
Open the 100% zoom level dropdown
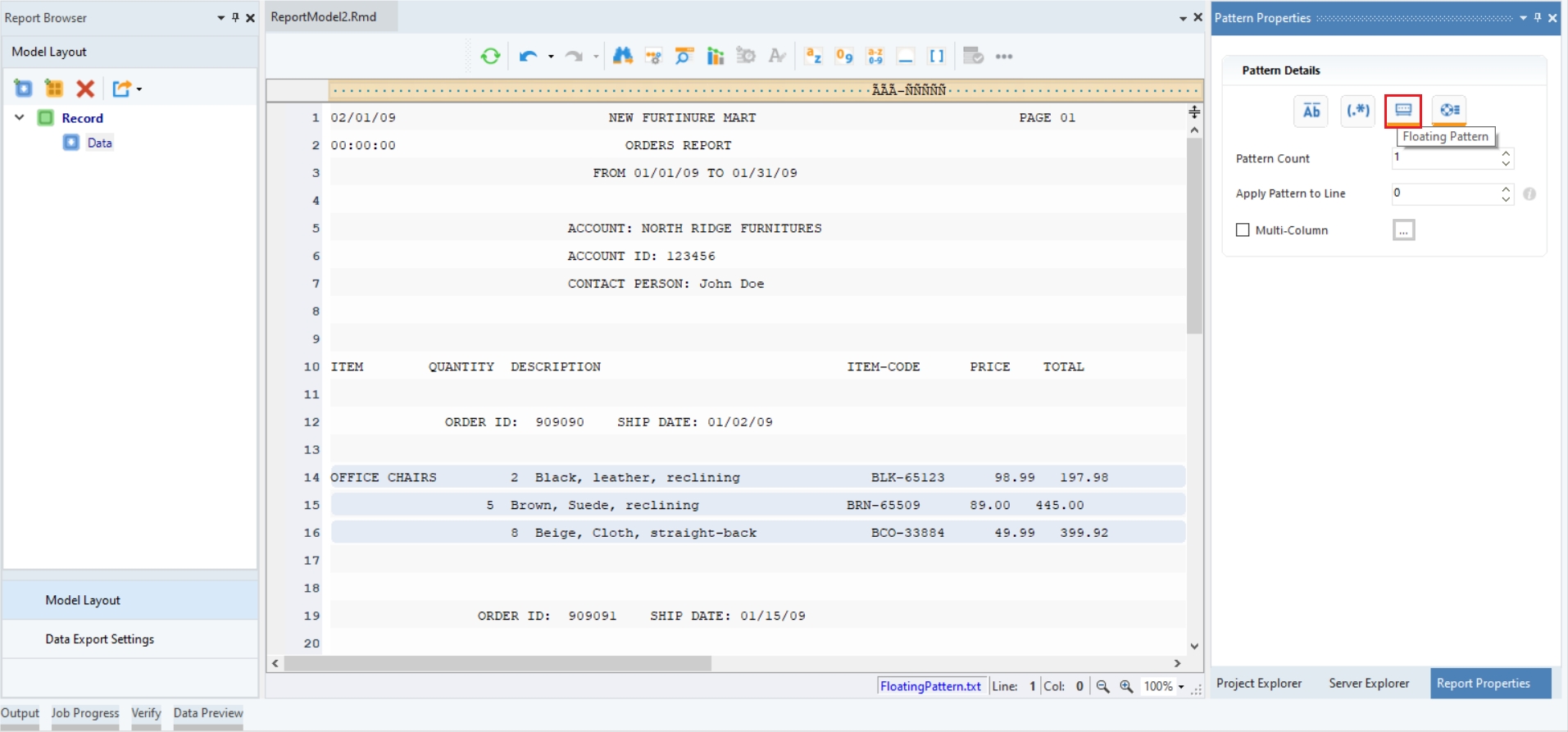(1181, 687)
